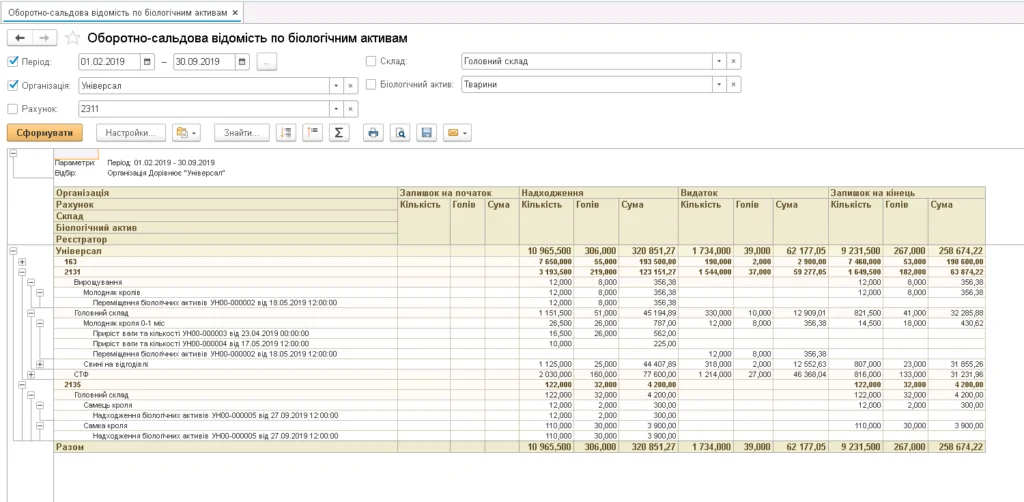
Task: Clear the Рахунок field with its X
Action: pyautogui.click(x=351, y=109)
